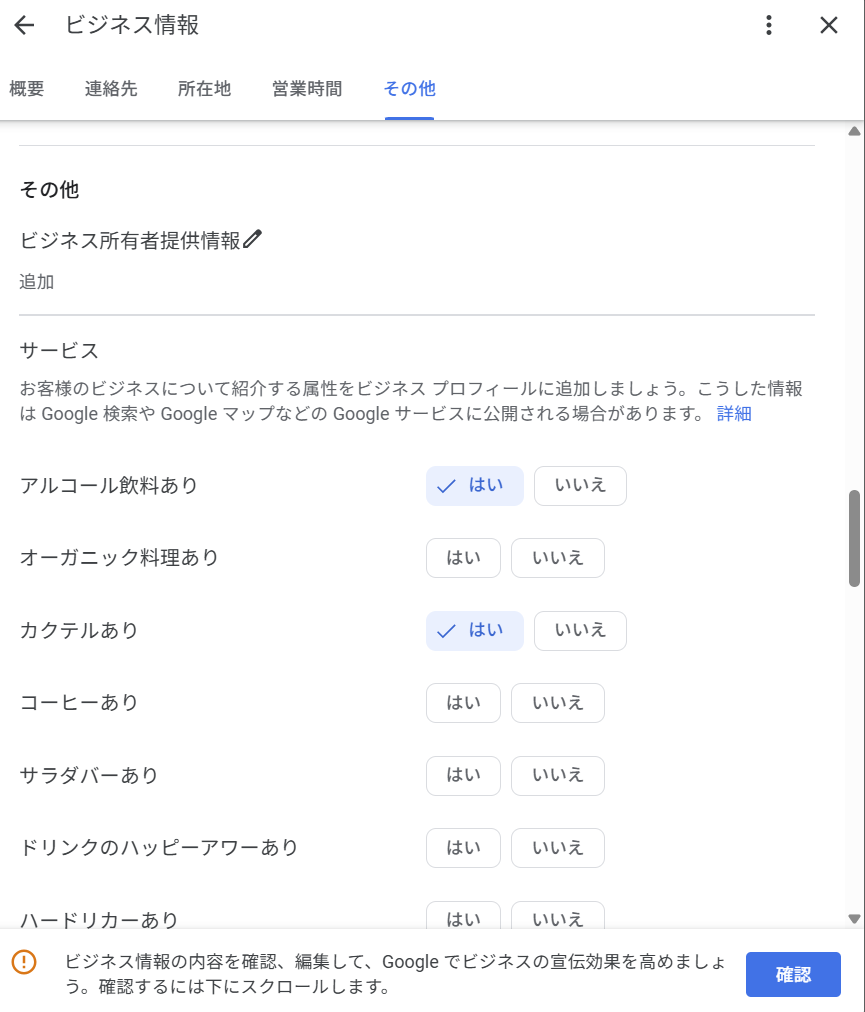Edit ビジネス所有者提供情報 with pencil icon

click(252, 240)
